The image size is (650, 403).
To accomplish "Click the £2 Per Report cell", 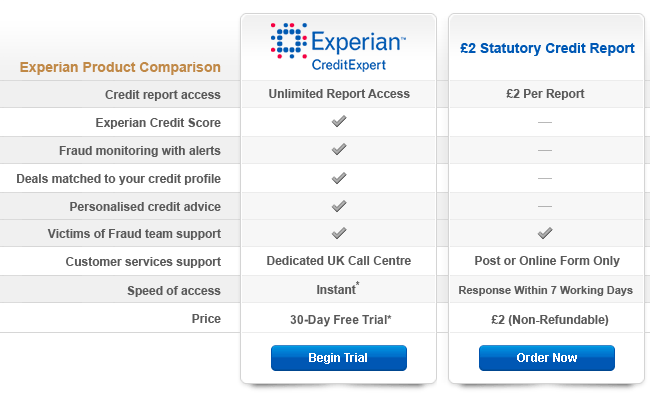I will coord(545,94).
